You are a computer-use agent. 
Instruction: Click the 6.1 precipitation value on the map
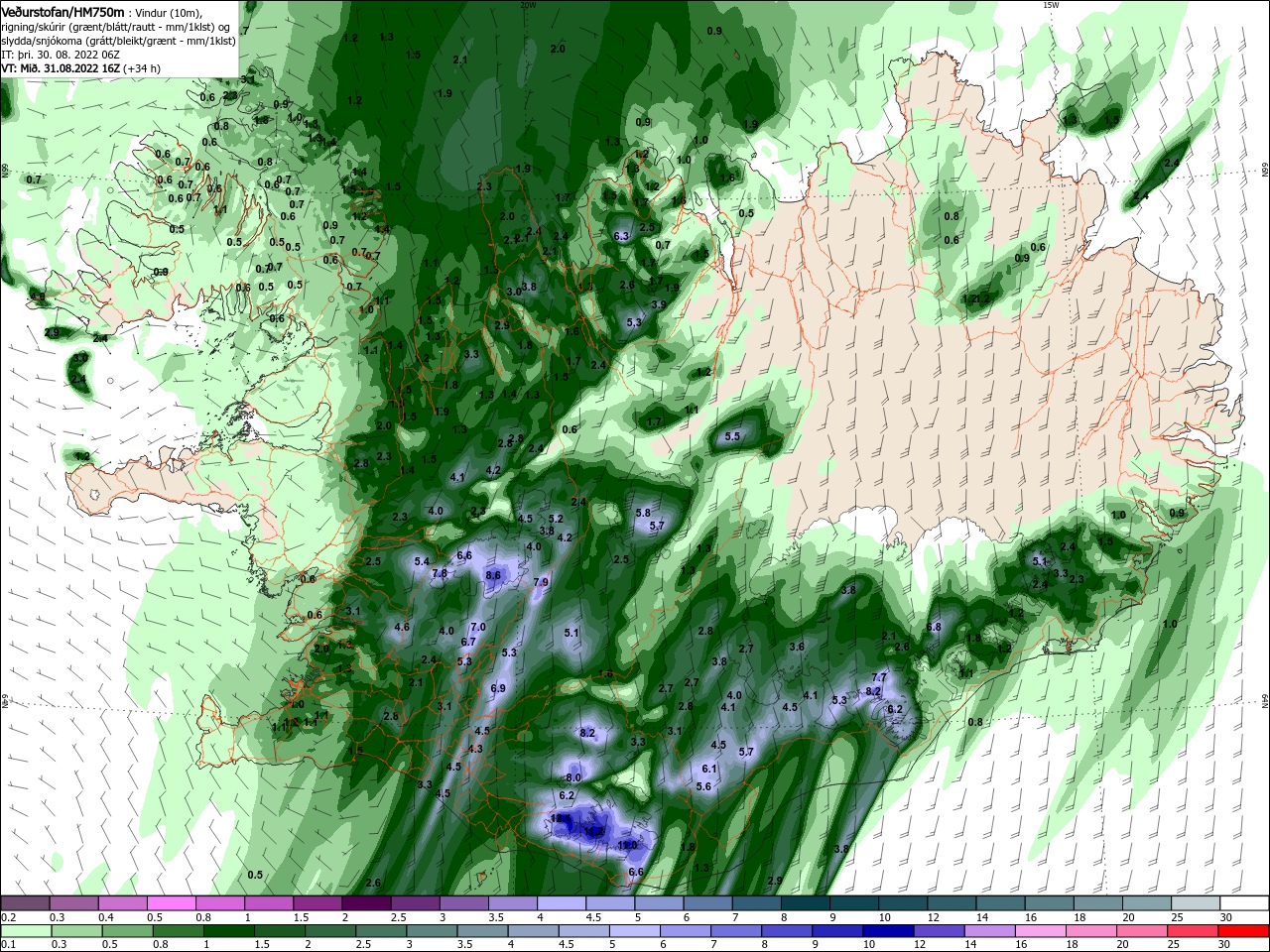point(709,769)
